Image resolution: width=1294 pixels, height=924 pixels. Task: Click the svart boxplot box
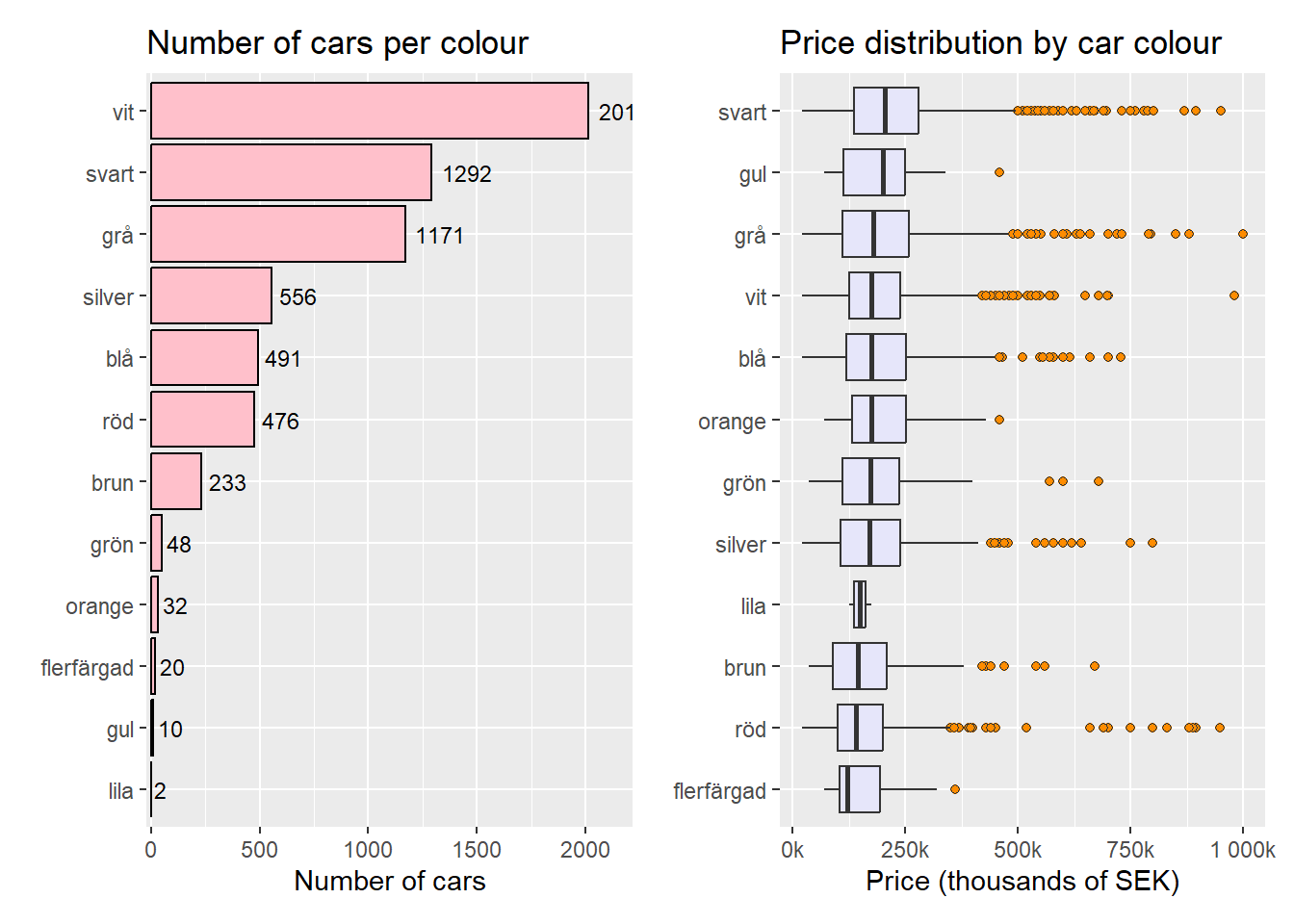[x=886, y=112]
